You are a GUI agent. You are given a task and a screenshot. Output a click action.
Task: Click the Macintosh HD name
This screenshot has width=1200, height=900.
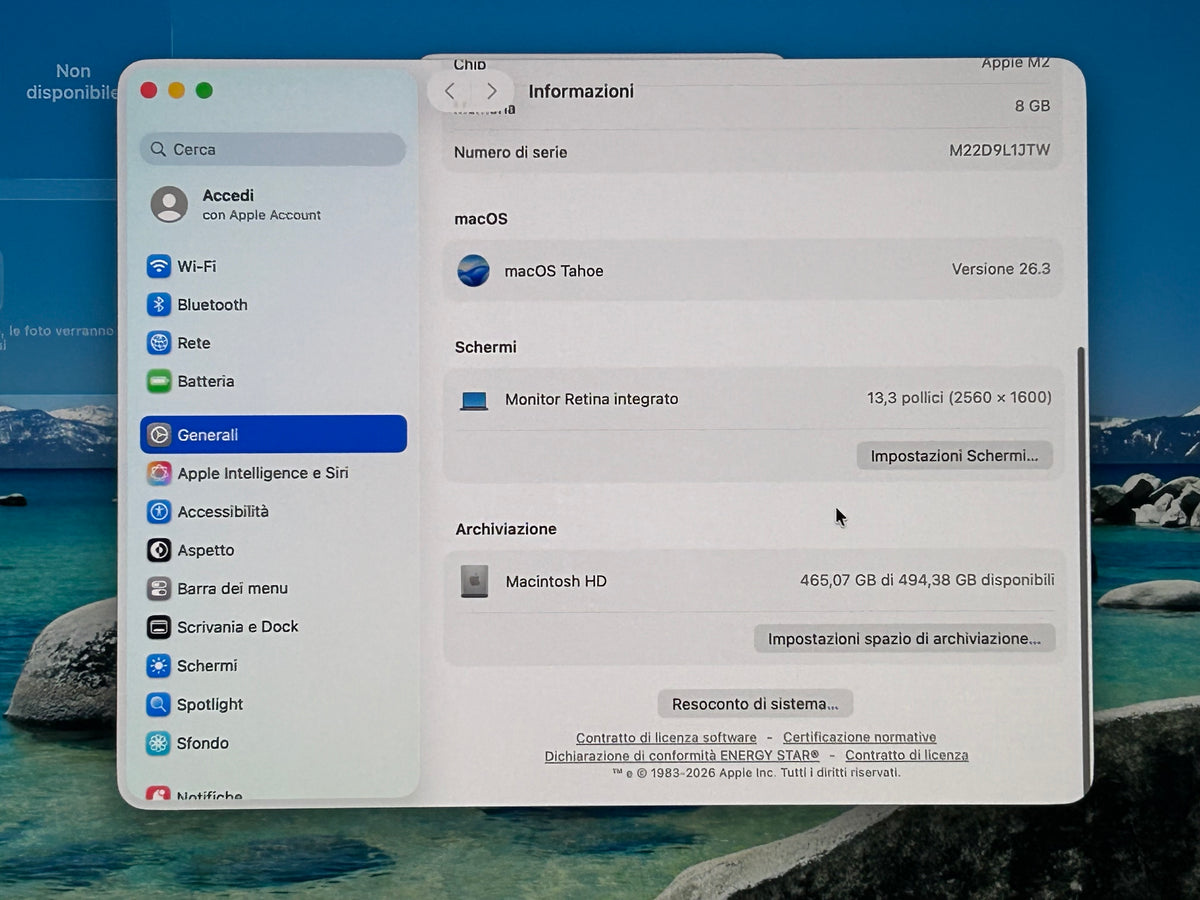tap(556, 581)
